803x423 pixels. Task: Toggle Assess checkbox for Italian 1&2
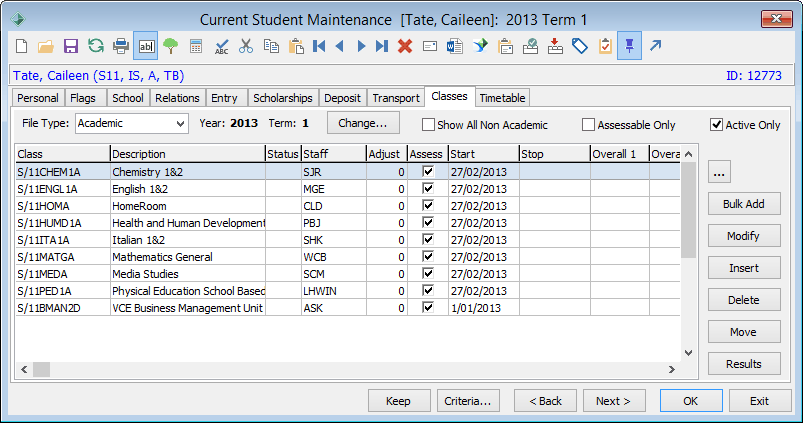pos(428,239)
